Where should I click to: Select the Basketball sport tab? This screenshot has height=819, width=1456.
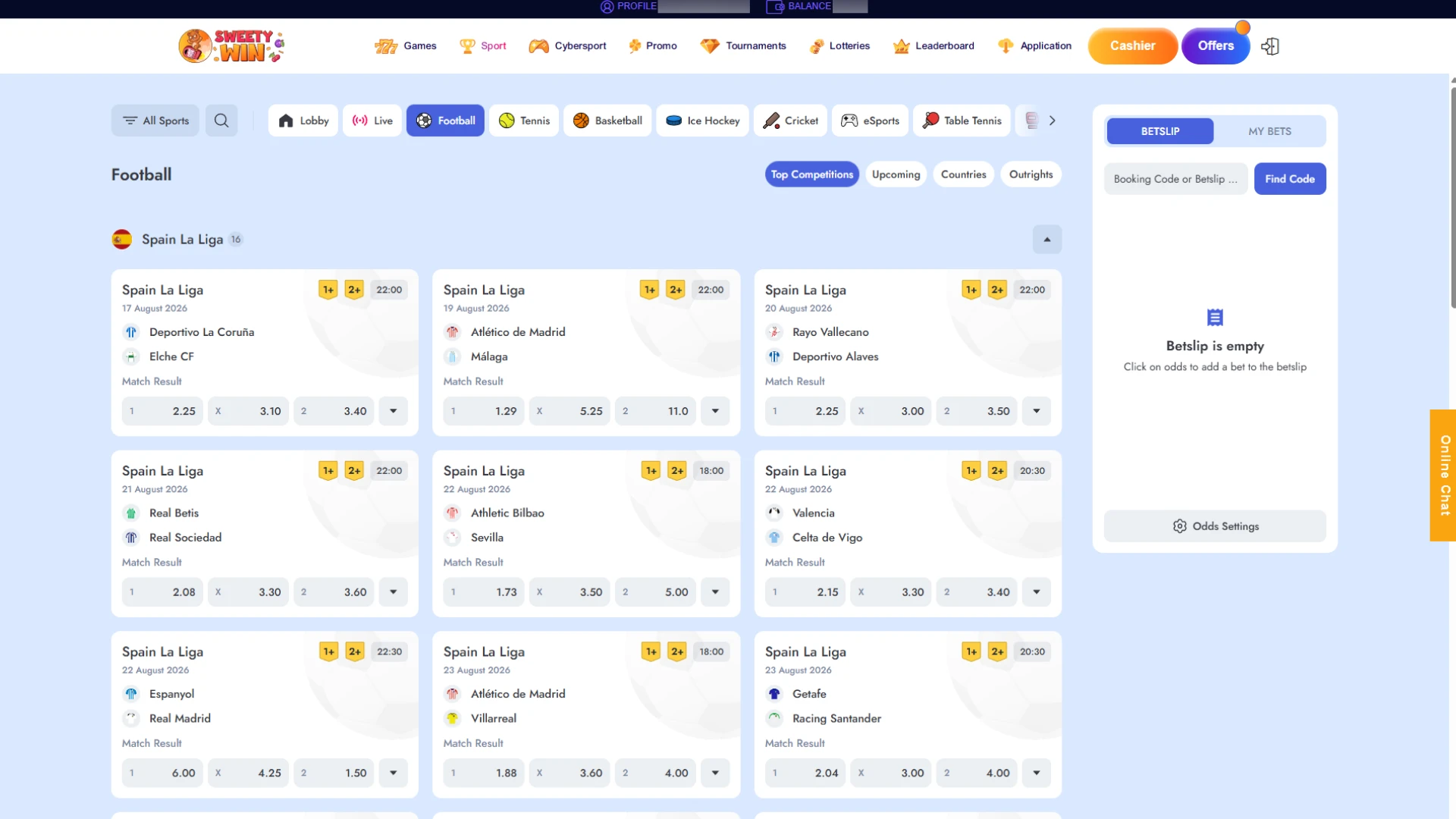[x=607, y=121]
